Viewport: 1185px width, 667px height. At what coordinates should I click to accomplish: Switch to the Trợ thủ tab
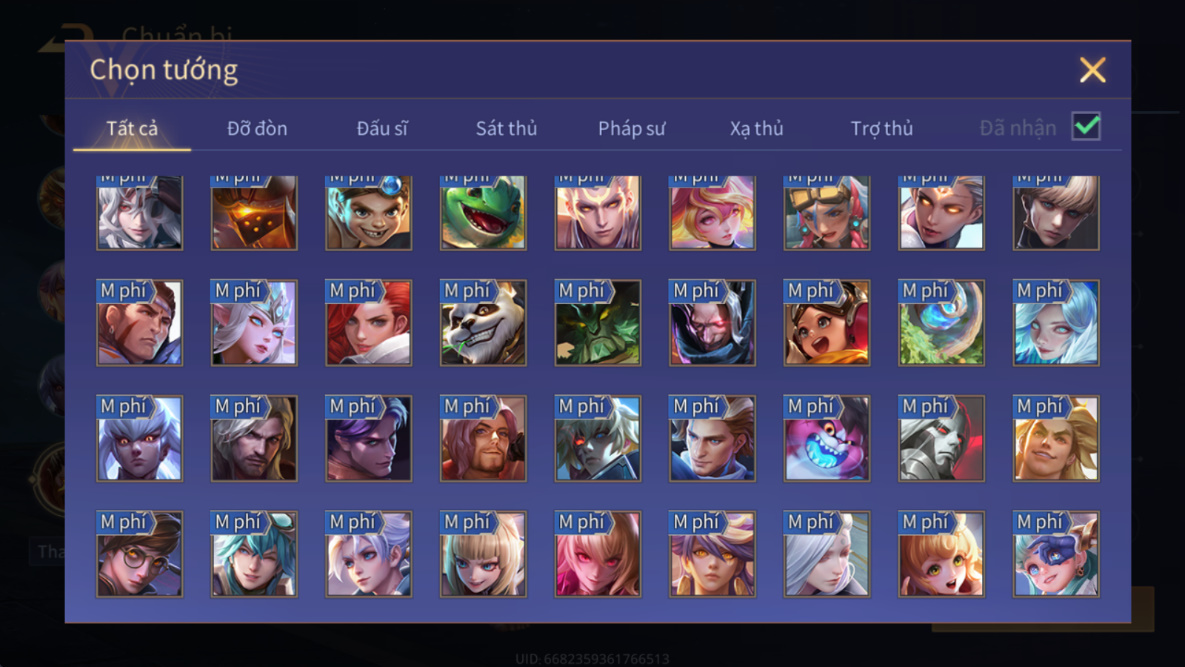pyautogui.click(x=881, y=128)
